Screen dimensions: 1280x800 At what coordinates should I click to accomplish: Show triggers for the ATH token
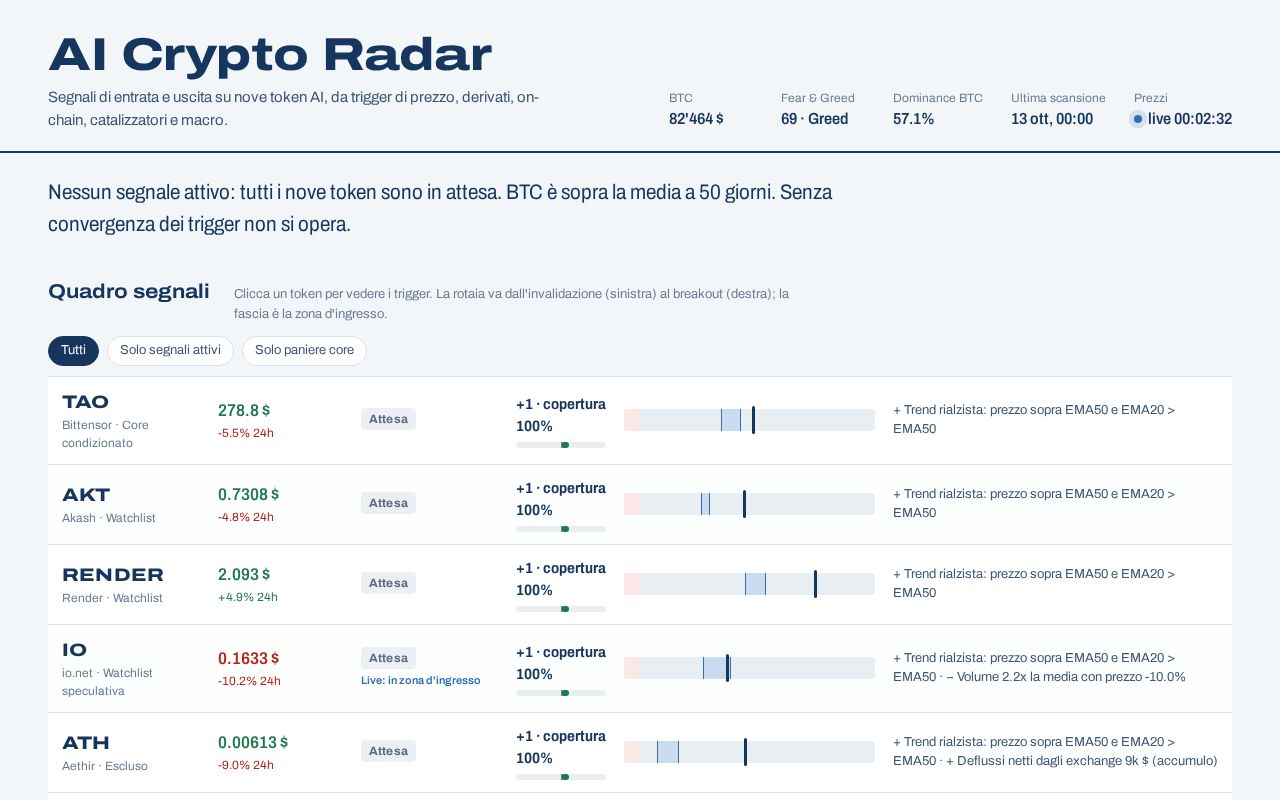[640, 753]
